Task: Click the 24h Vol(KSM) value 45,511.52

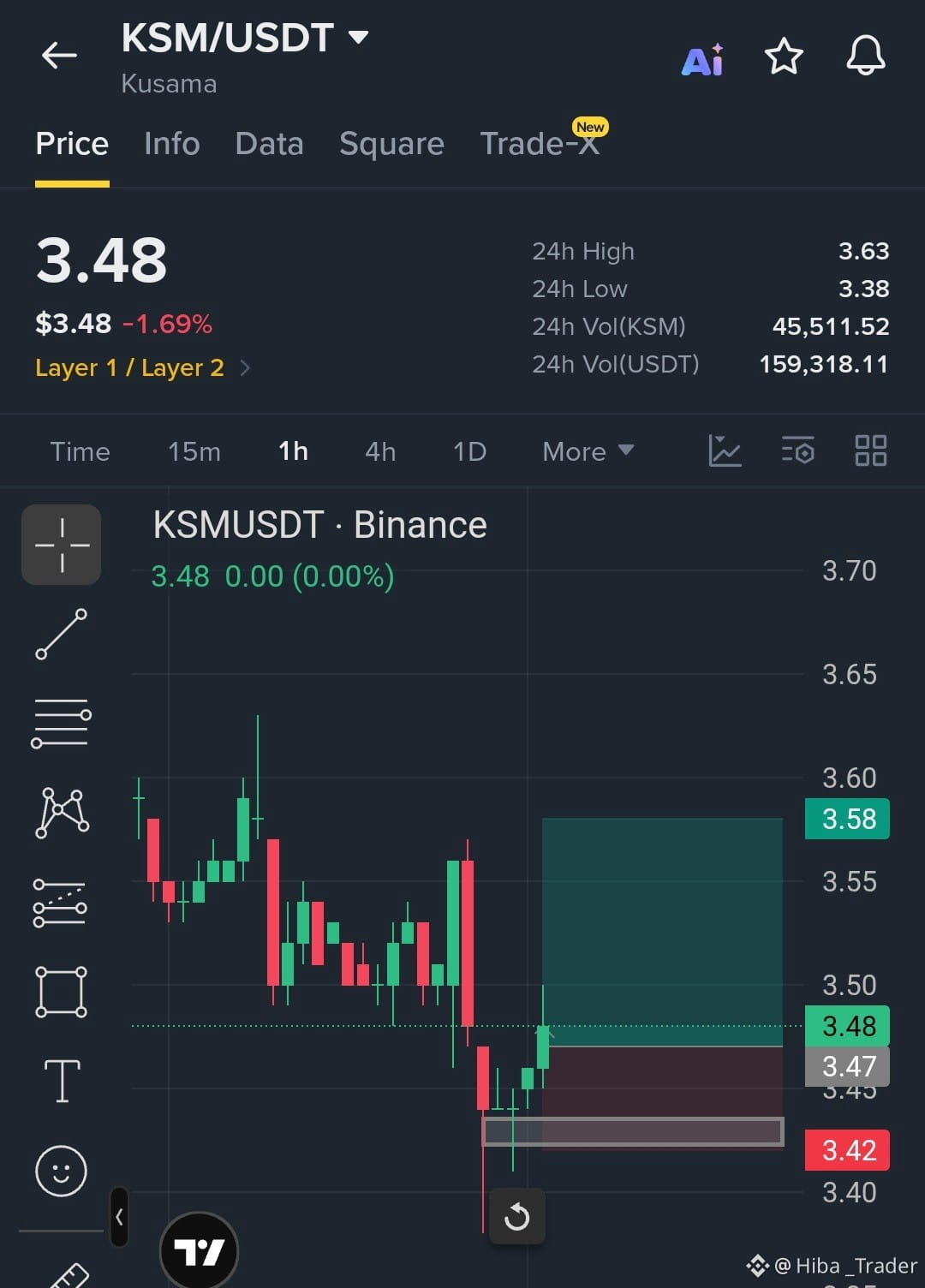Action: click(x=830, y=326)
